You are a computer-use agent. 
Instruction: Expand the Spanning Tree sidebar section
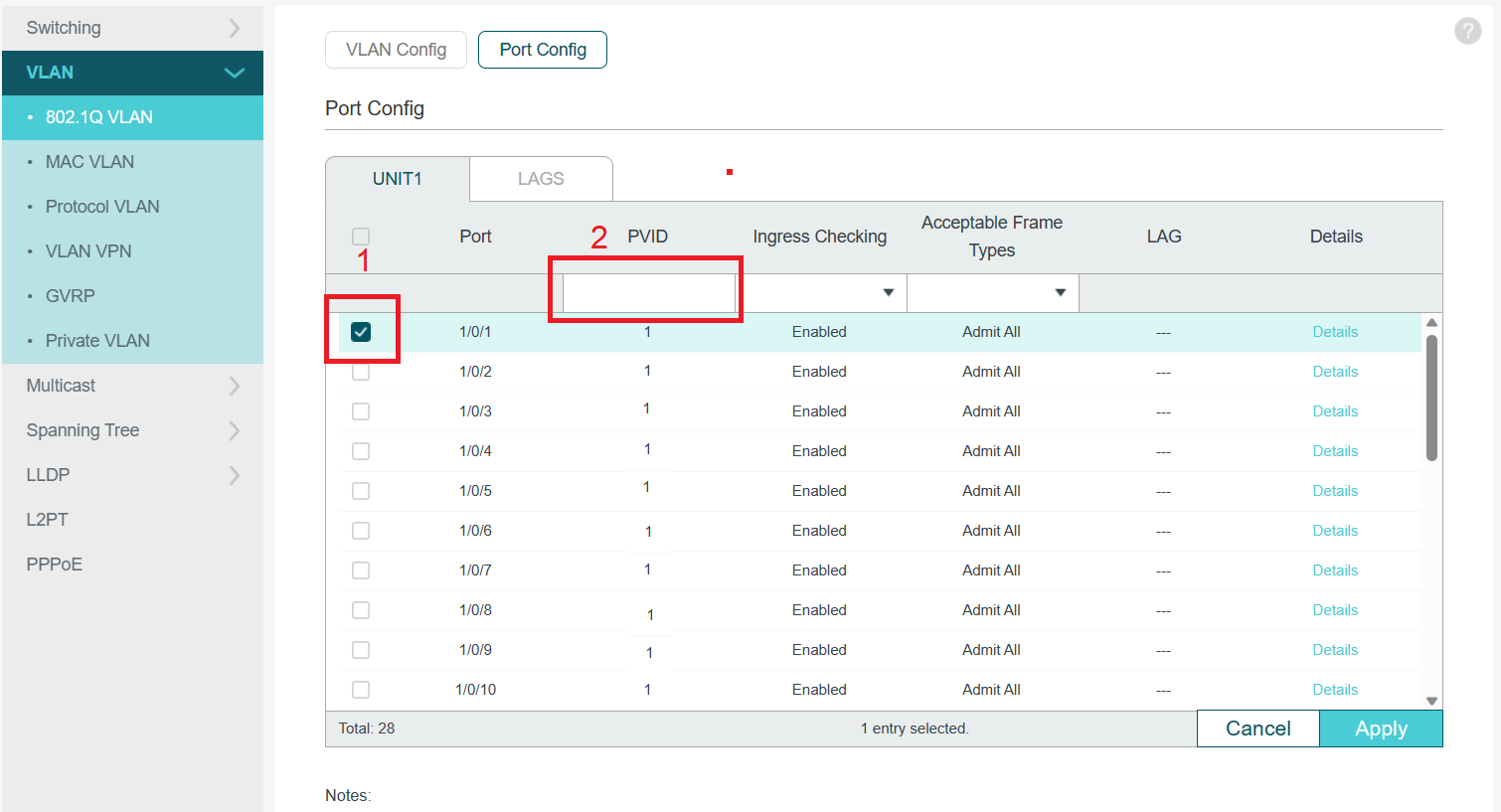(132, 429)
